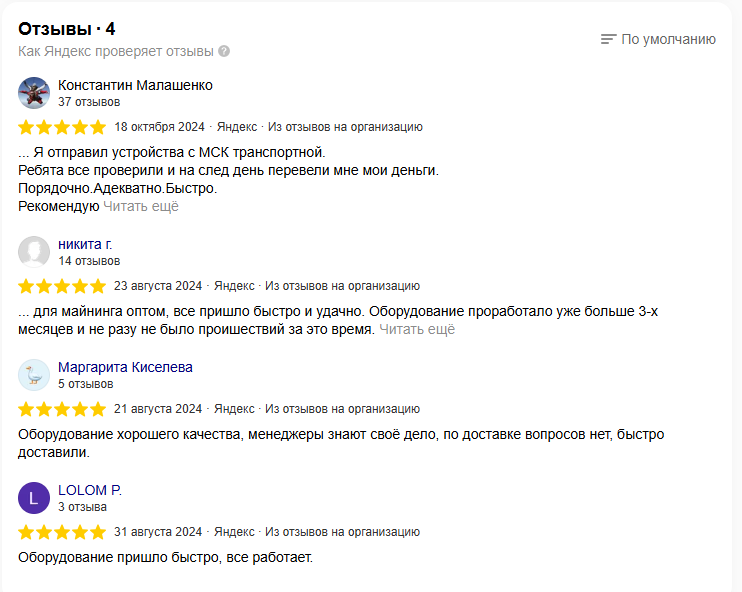Screen dimensions: 742x592
Task: Click the Отзывы · 4 heading
Action: pyautogui.click(x=67, y=27)
